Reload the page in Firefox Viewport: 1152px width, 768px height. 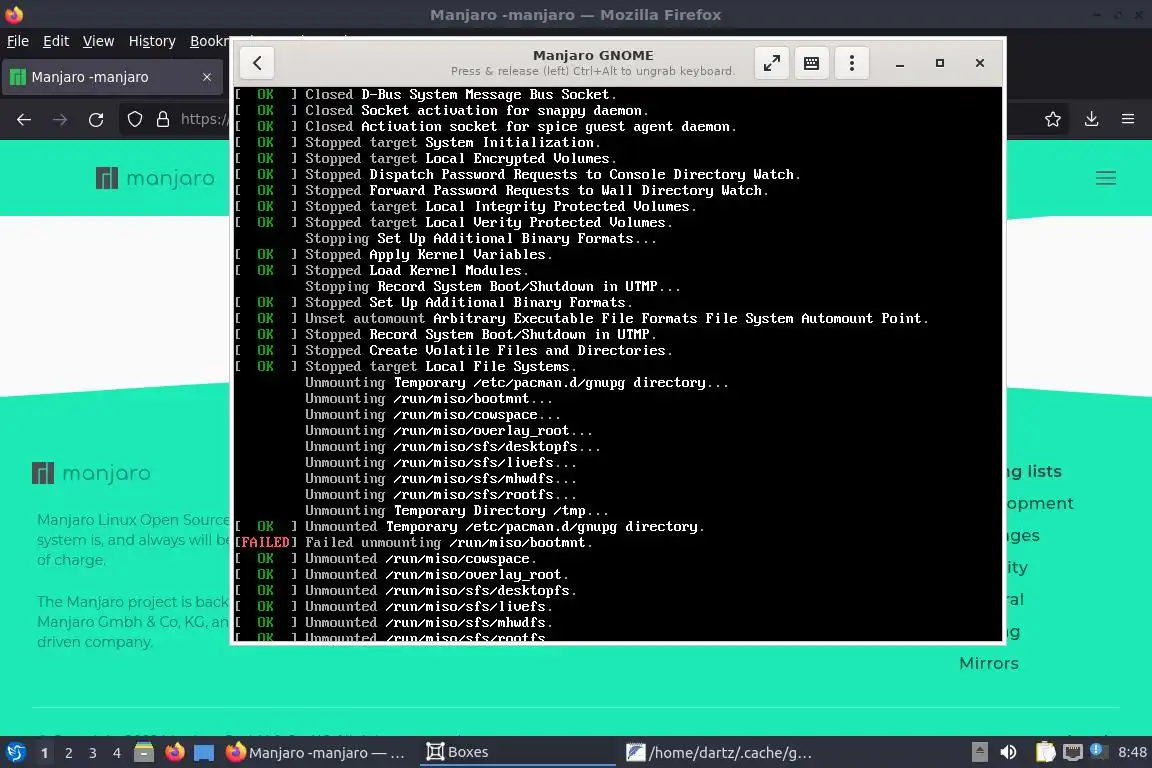pyautogui.click(x=96, y=119)
